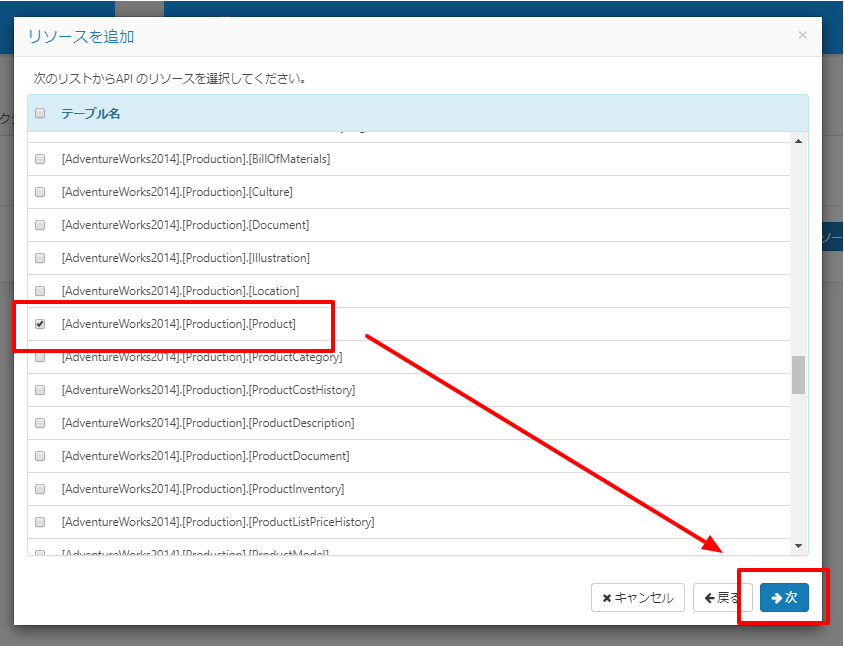
Task: Select the [Production].[ProductDocument] row text
Action: 206,456
